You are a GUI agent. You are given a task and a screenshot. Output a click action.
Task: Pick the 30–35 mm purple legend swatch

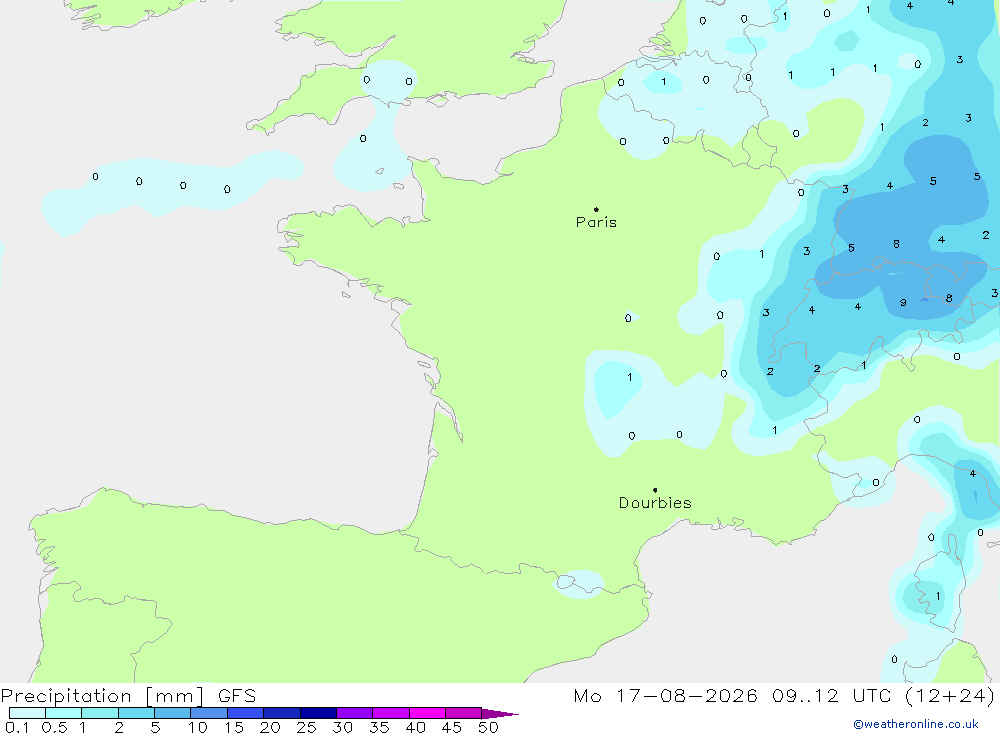[x=355, y=713]
